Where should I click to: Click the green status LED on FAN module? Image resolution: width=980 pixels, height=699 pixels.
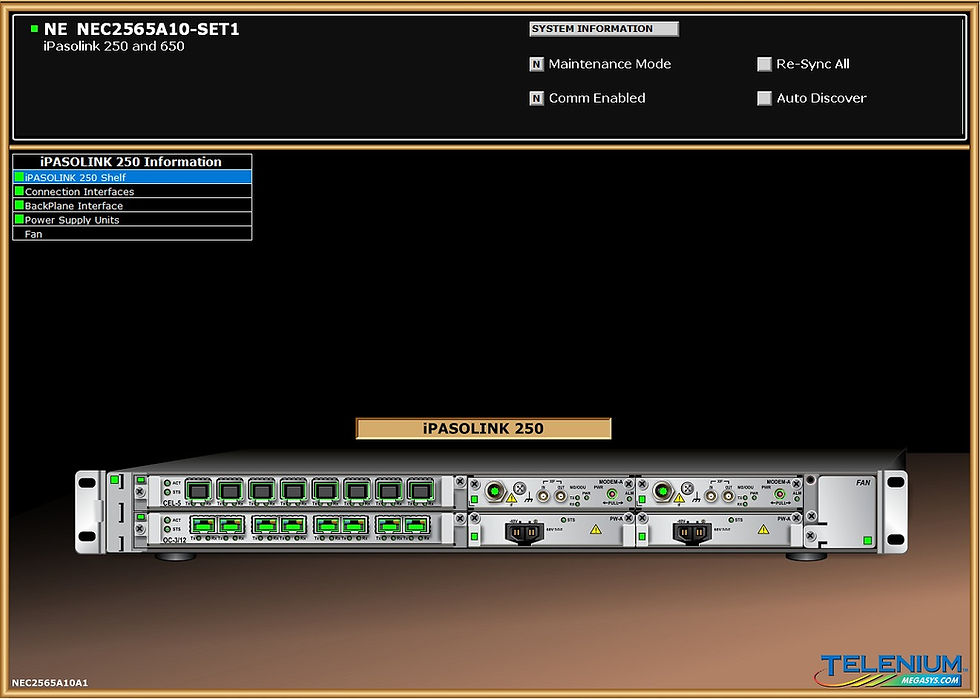(868, 540)
